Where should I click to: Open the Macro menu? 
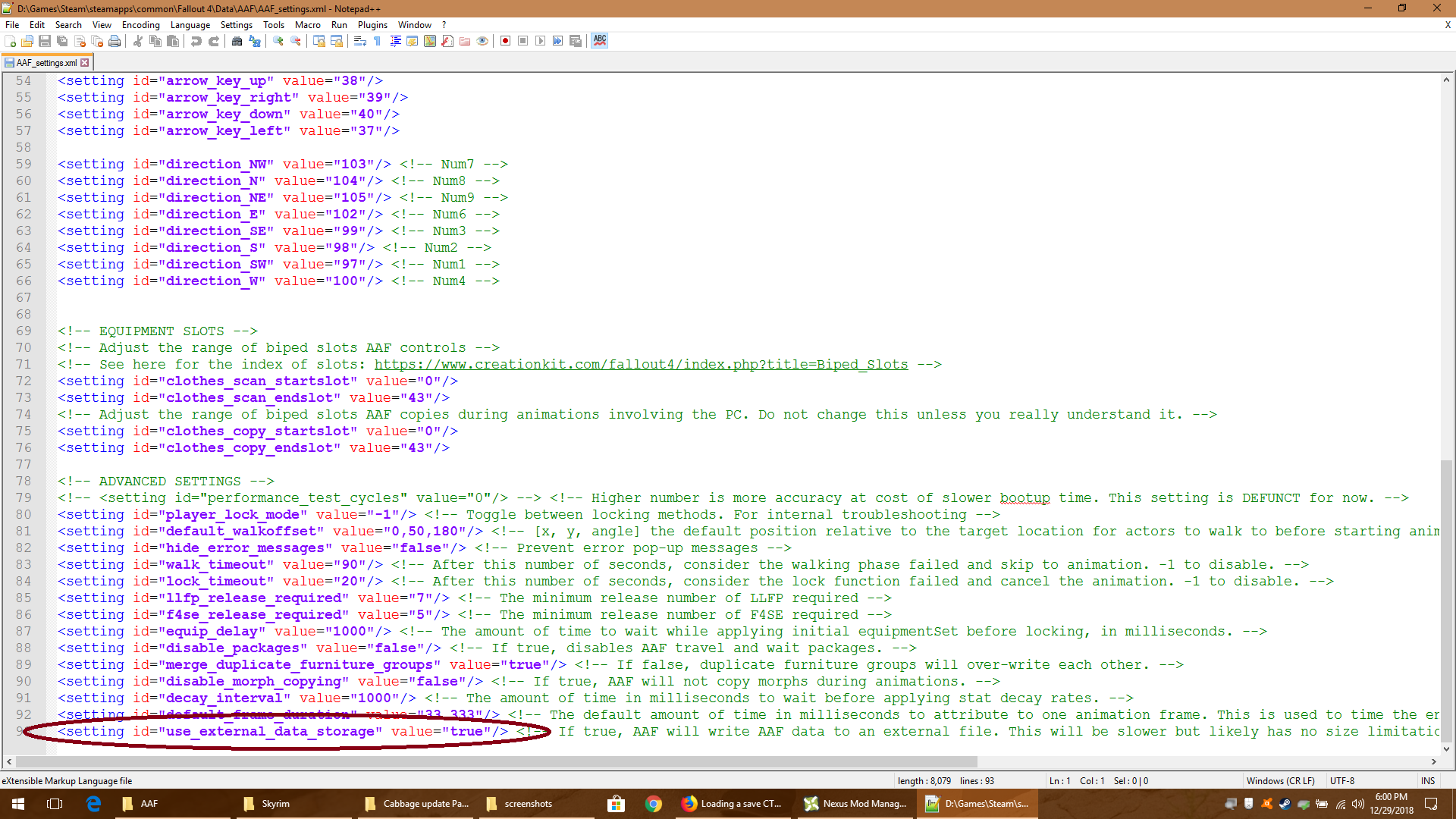pos(308,25)
